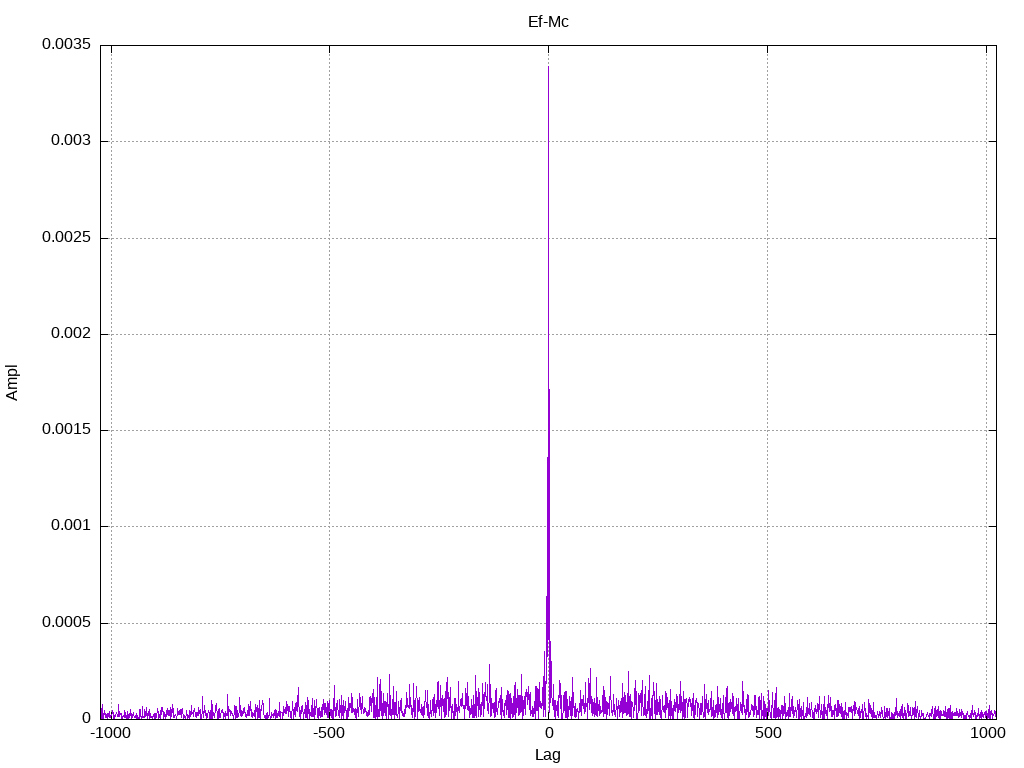The width and height of the screenshot is (1024, 768).
Task: Click the plot title Ef-Mc
Action: (x=548, y=22)
